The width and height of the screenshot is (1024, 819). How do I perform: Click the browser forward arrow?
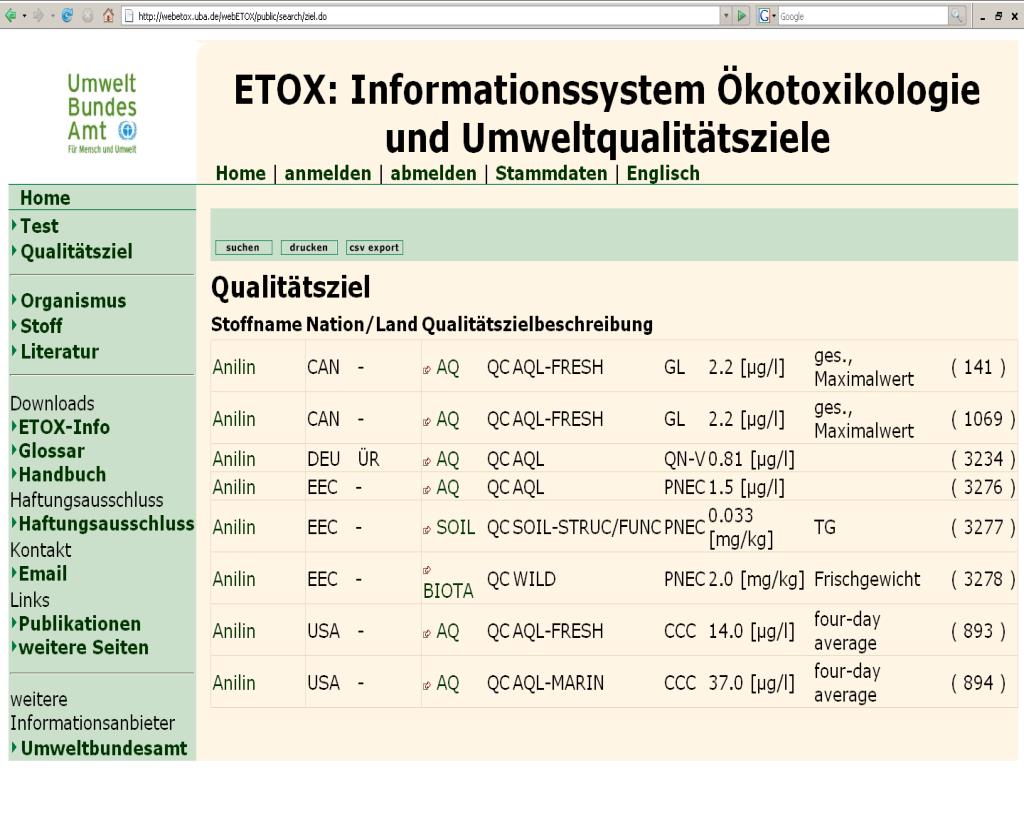tap(38, 16)
